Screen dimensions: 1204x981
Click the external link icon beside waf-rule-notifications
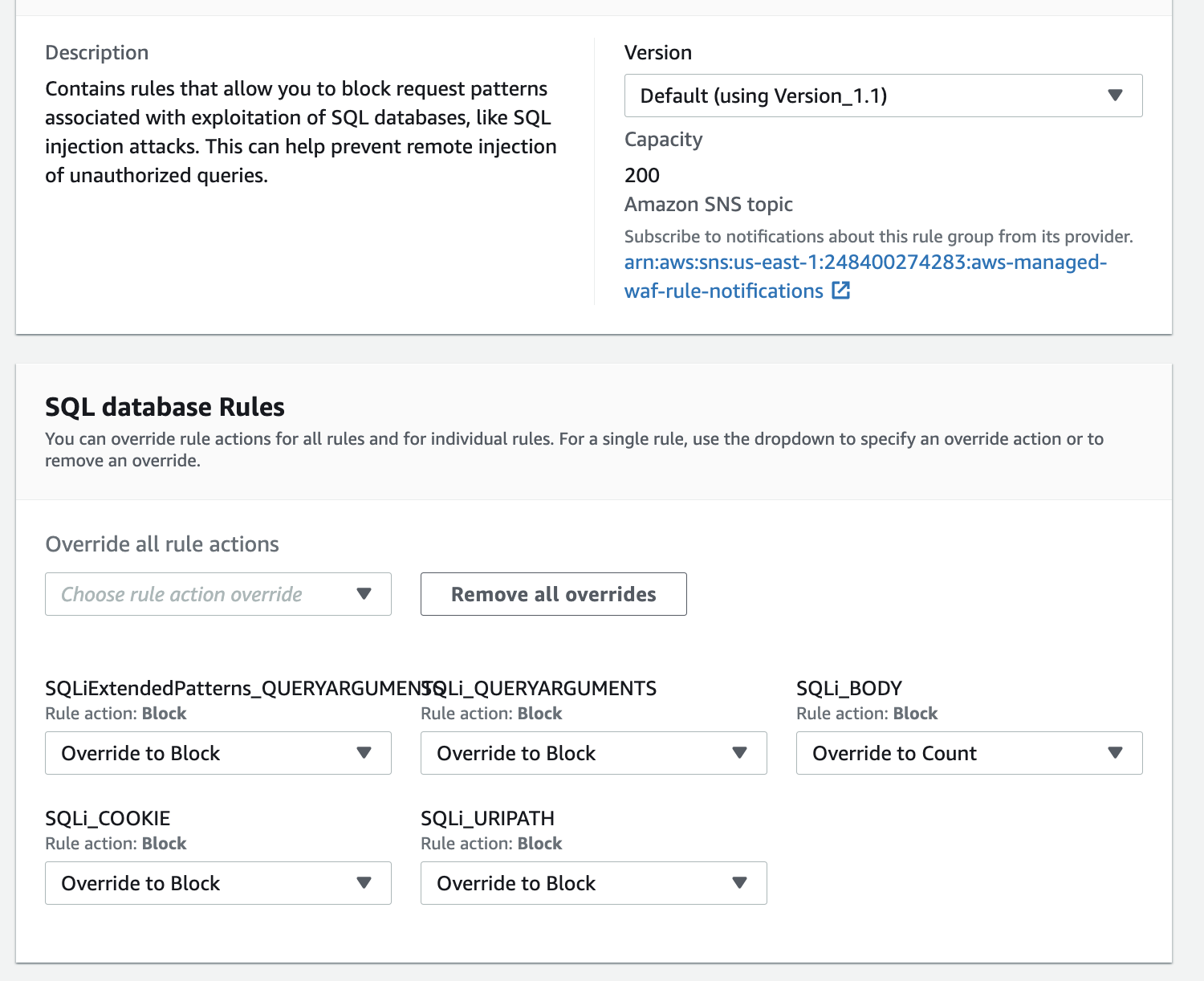click(x=840, y=291)
